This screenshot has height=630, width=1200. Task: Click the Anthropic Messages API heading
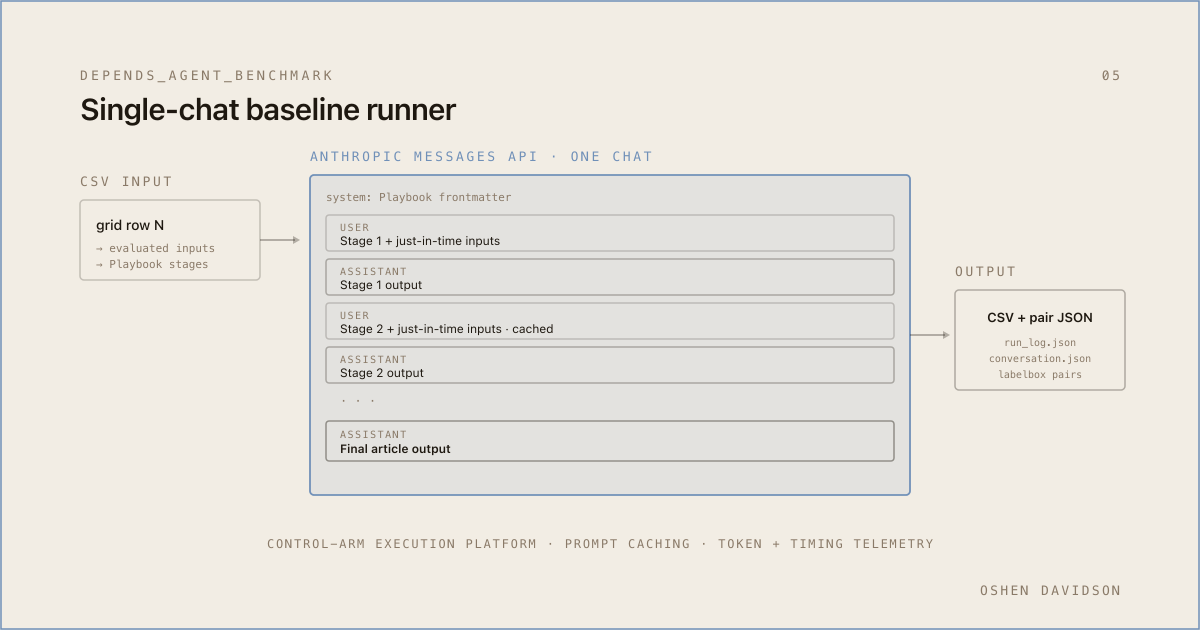pos(481,157)
